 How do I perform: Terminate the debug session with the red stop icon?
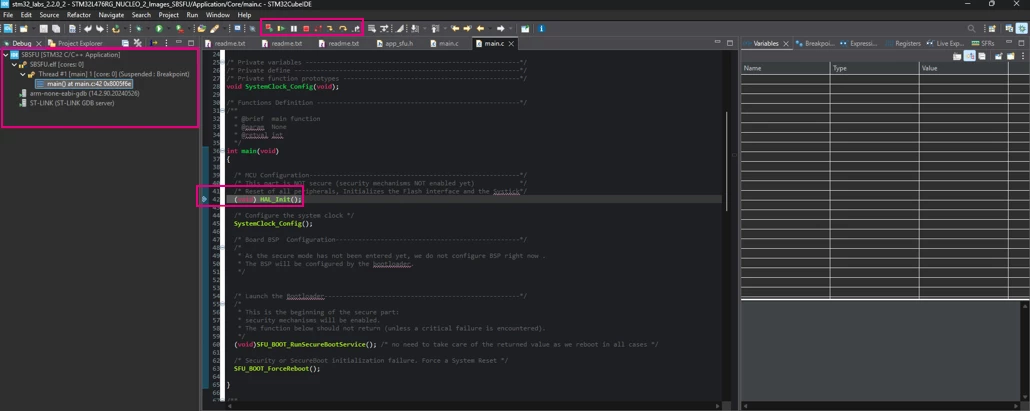click(306, 29)
